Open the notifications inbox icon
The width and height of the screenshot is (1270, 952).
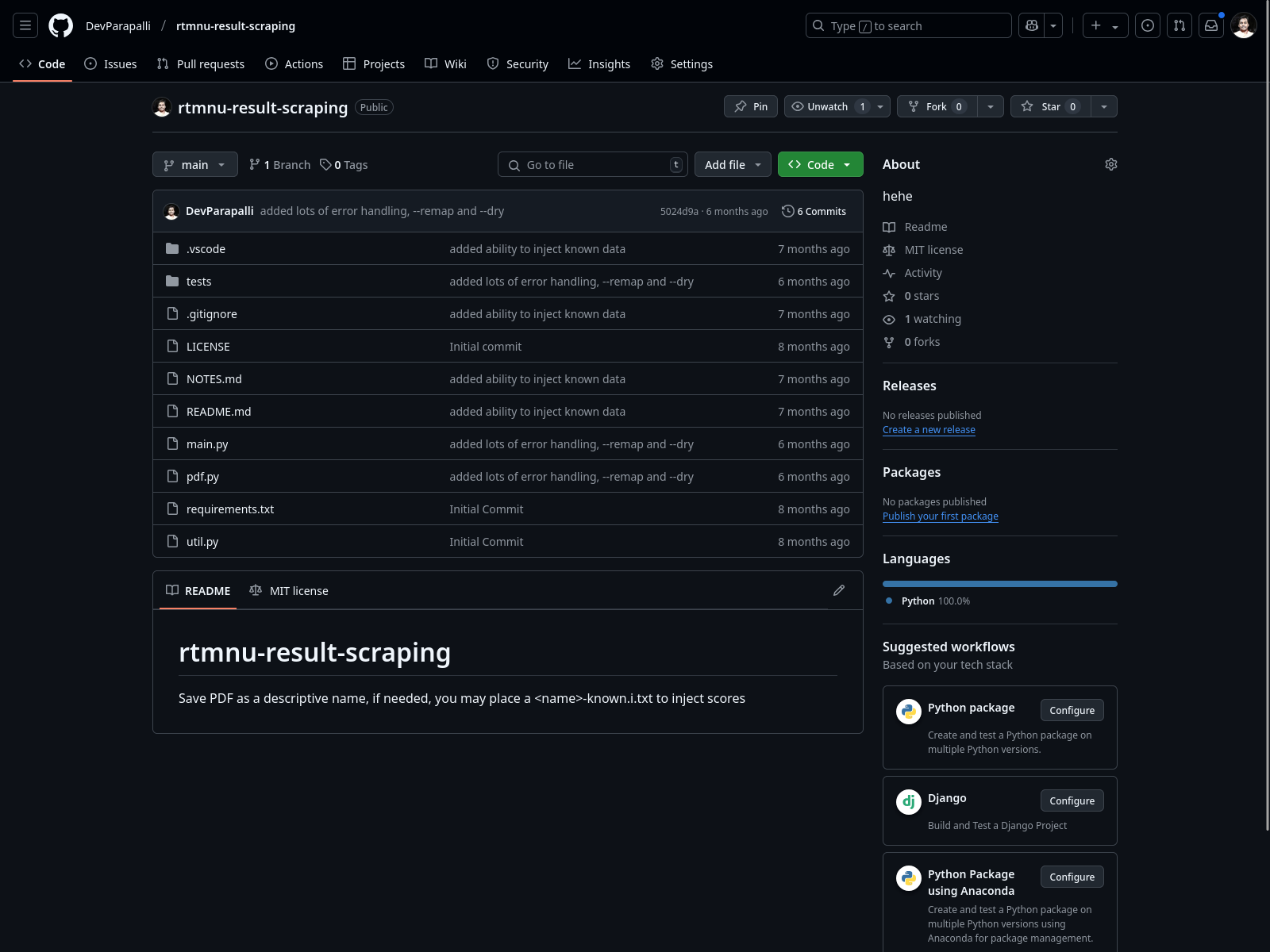(1211, 25)
